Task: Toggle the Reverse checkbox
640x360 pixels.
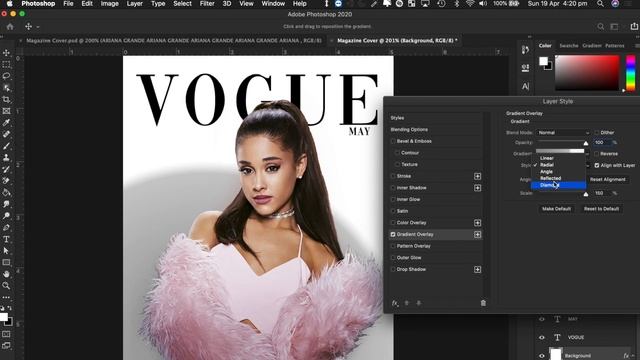Action: [597, 154]
